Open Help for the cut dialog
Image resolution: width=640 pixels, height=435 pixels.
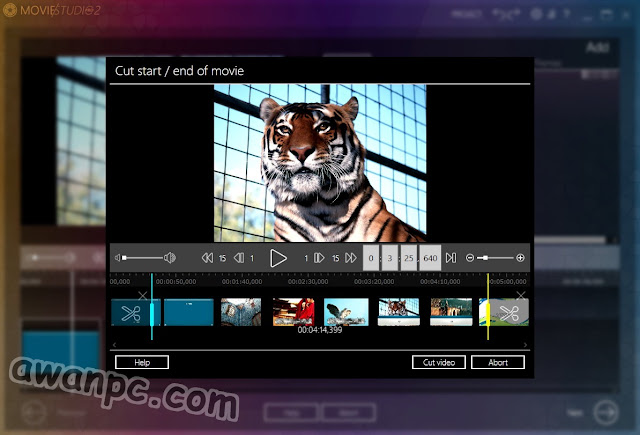click(x=142, y=362)
